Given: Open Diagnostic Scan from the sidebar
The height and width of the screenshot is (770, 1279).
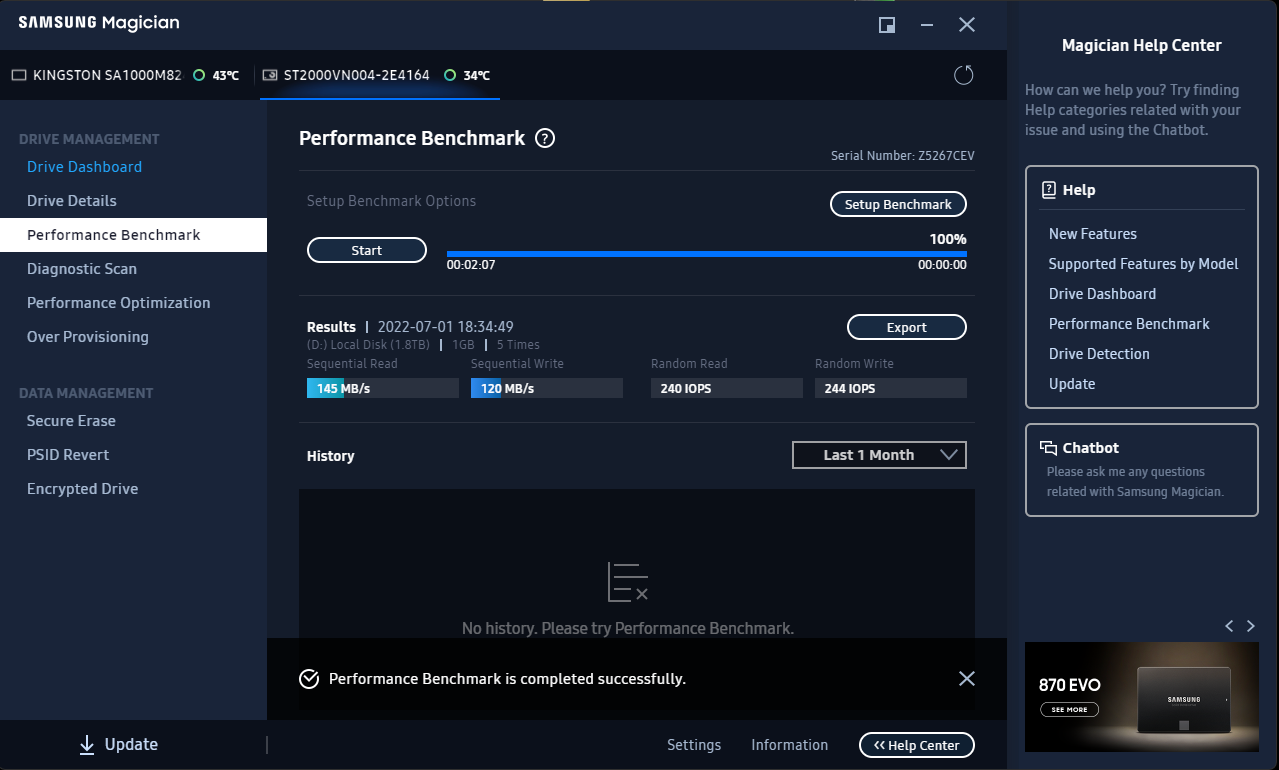Looking at the screenshot, I should (x=82, y=269).
